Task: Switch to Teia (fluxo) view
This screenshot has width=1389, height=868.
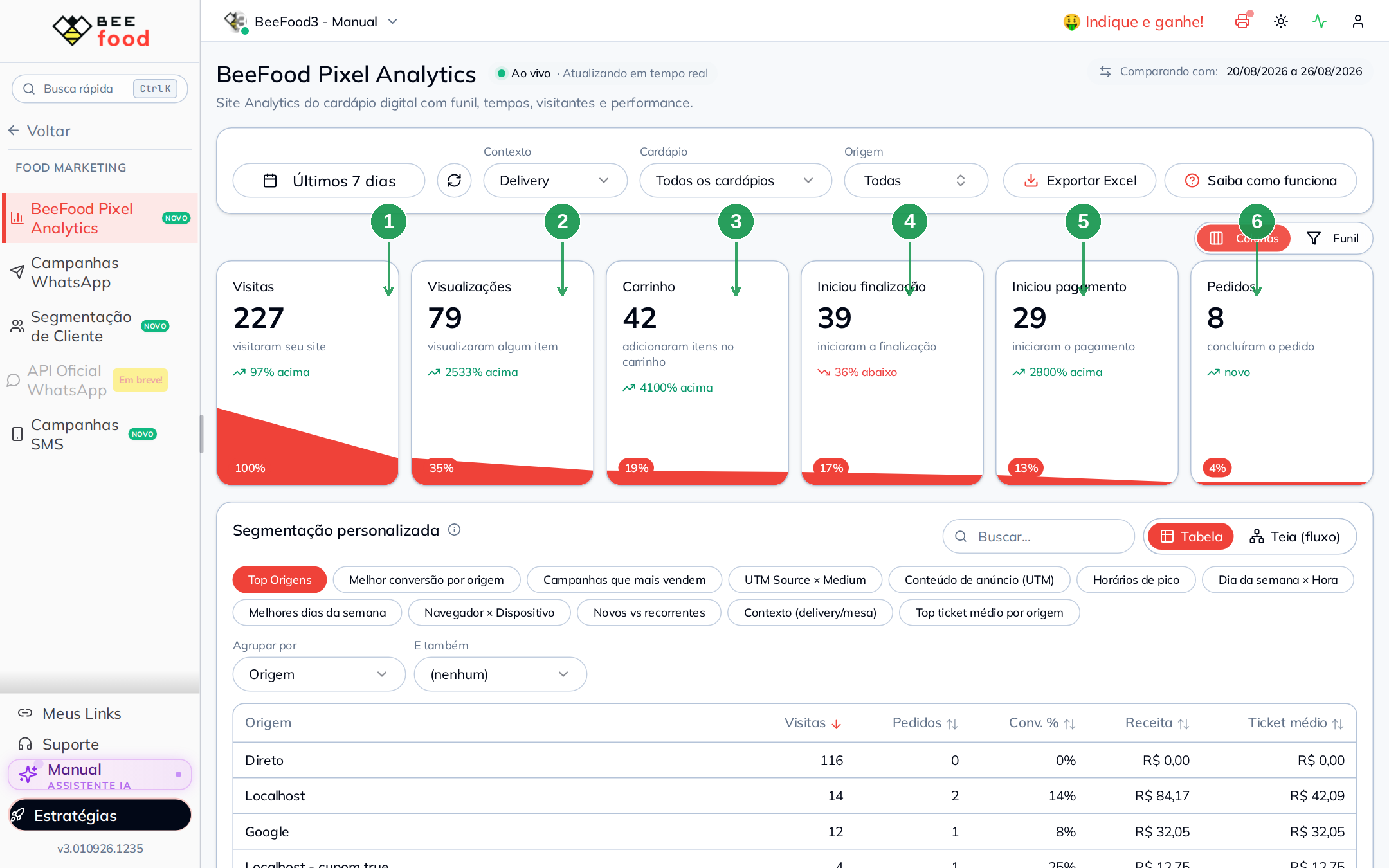Action: pos(1294,537)
